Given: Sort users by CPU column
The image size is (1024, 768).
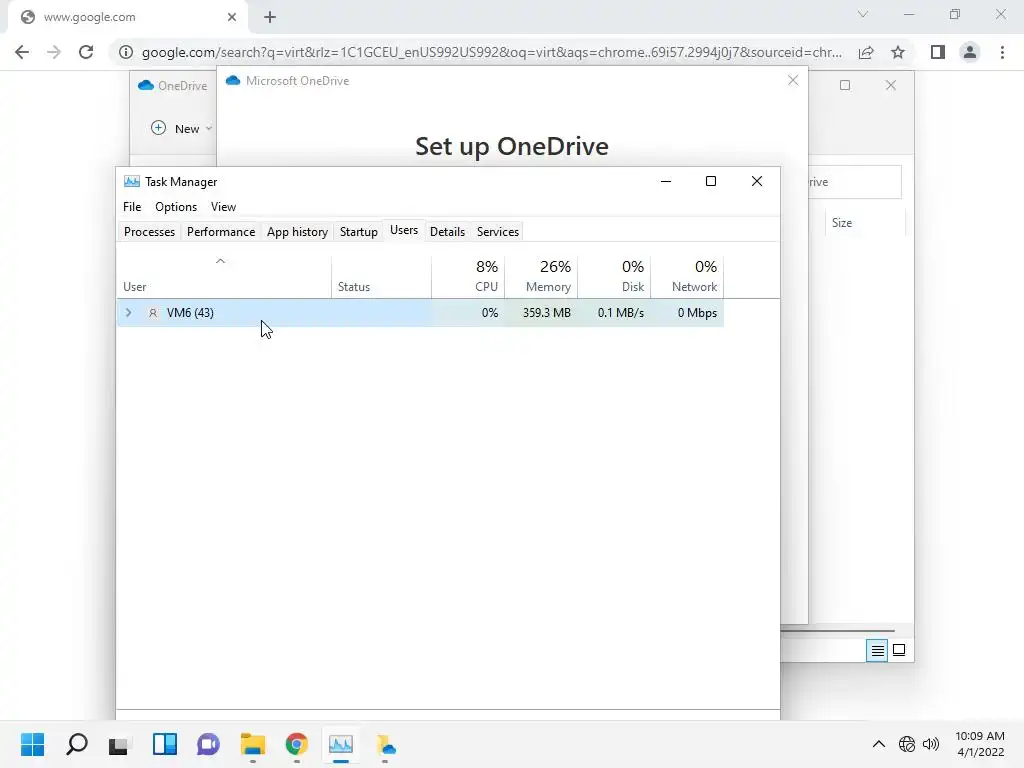Looking at the screenshot, I should point(468,276).
